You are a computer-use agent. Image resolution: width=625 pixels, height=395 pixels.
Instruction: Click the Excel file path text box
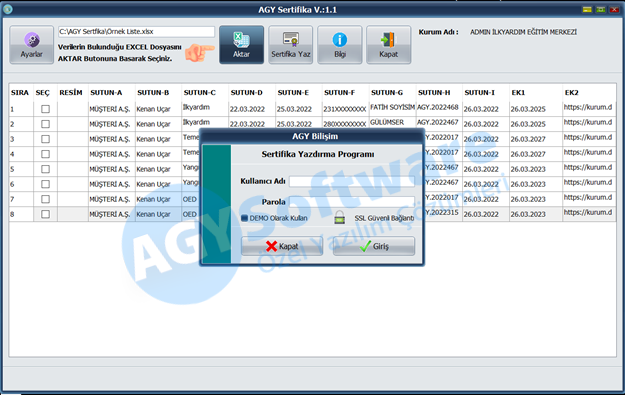(136, 31)
